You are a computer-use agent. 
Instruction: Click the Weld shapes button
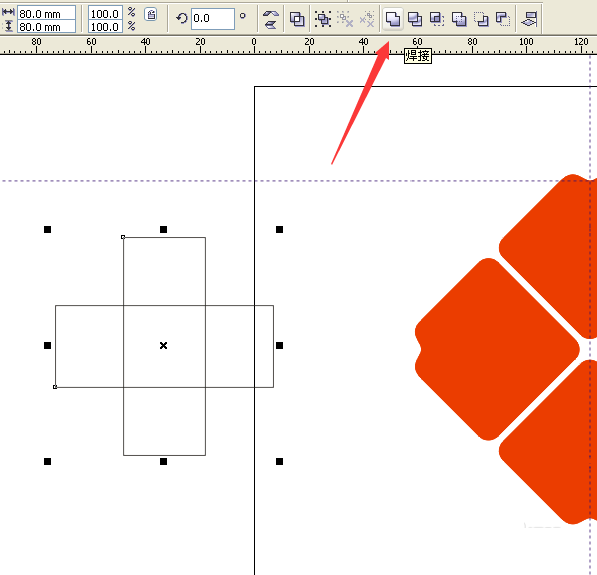coord(393,18)
